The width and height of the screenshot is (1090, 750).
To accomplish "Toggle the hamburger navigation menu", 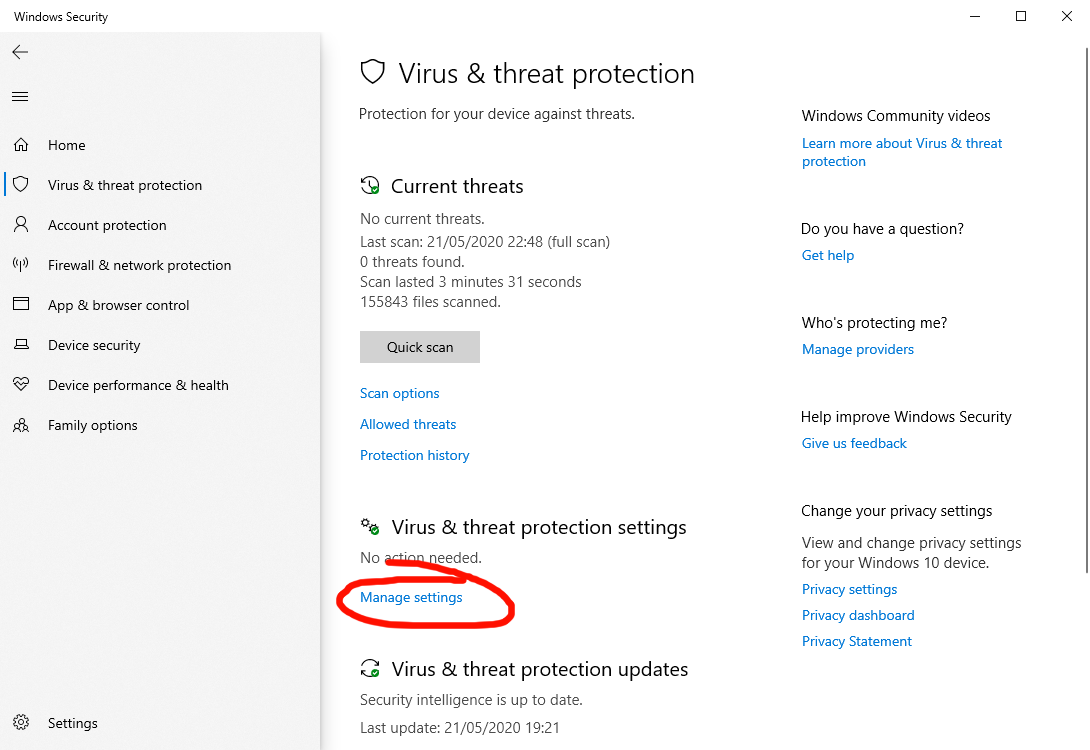I will [x=20, y=97].
